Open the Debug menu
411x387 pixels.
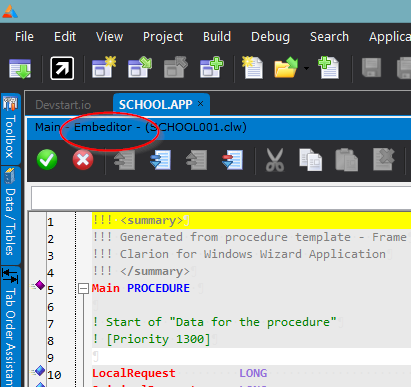click(x=270, y=37)
